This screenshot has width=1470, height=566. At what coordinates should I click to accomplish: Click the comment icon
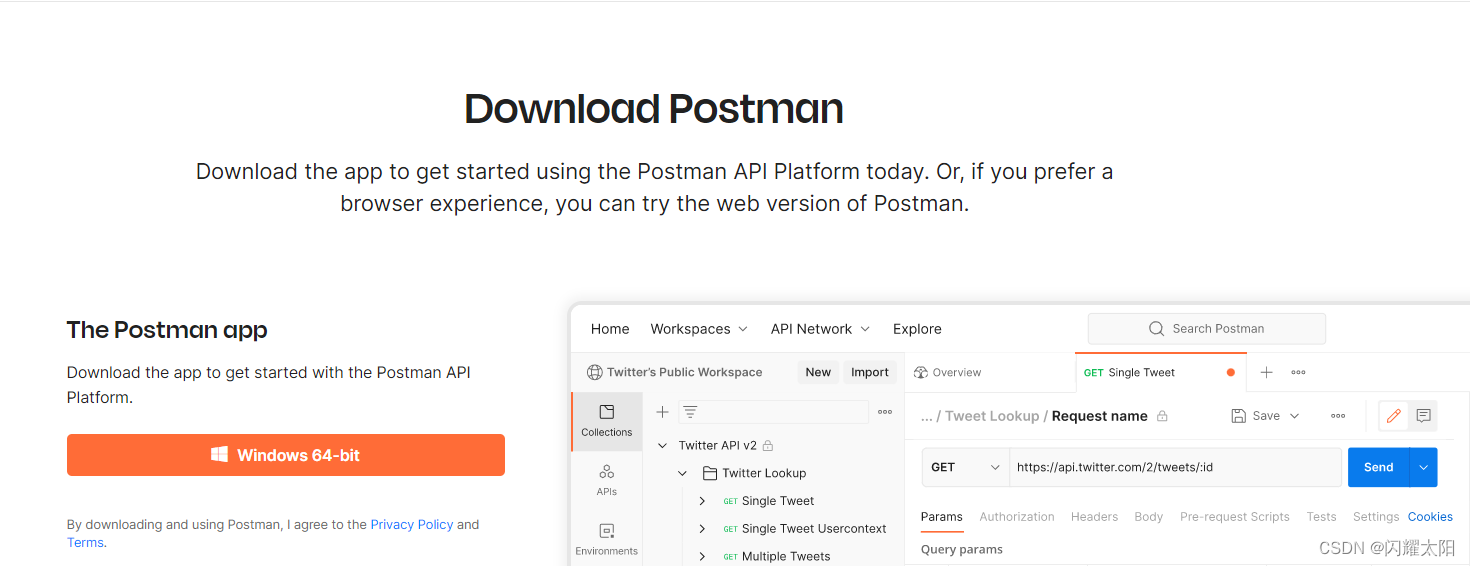[1424, 416]
